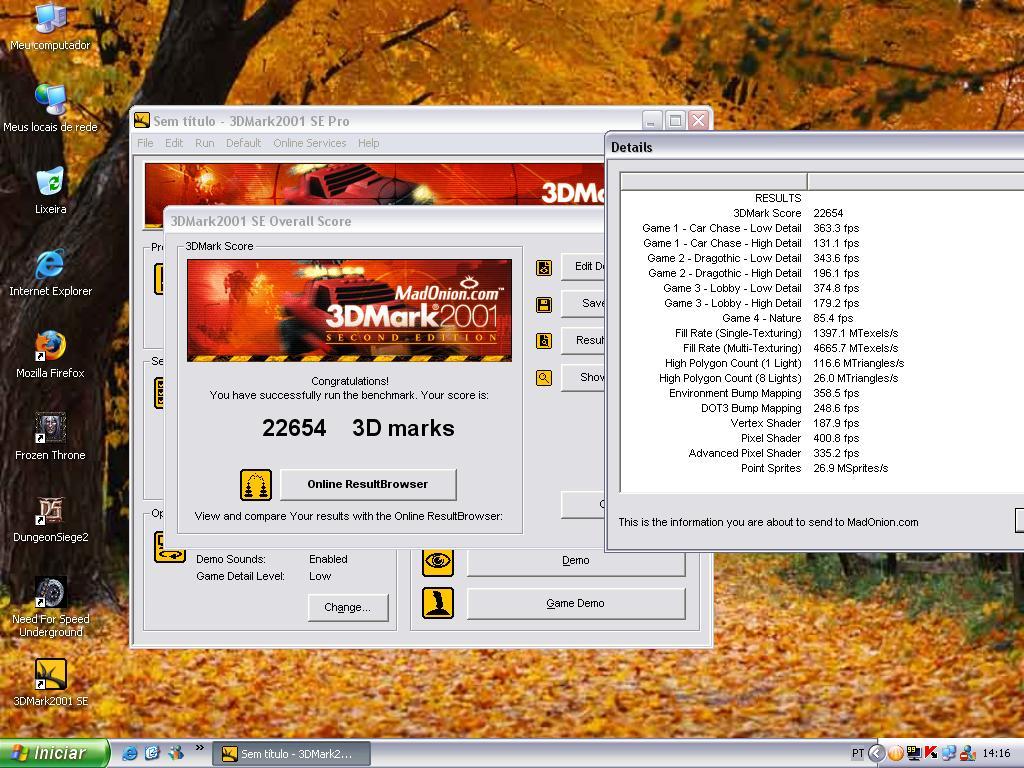Click the 3DMark taskbar window button

tap(291, 754)
